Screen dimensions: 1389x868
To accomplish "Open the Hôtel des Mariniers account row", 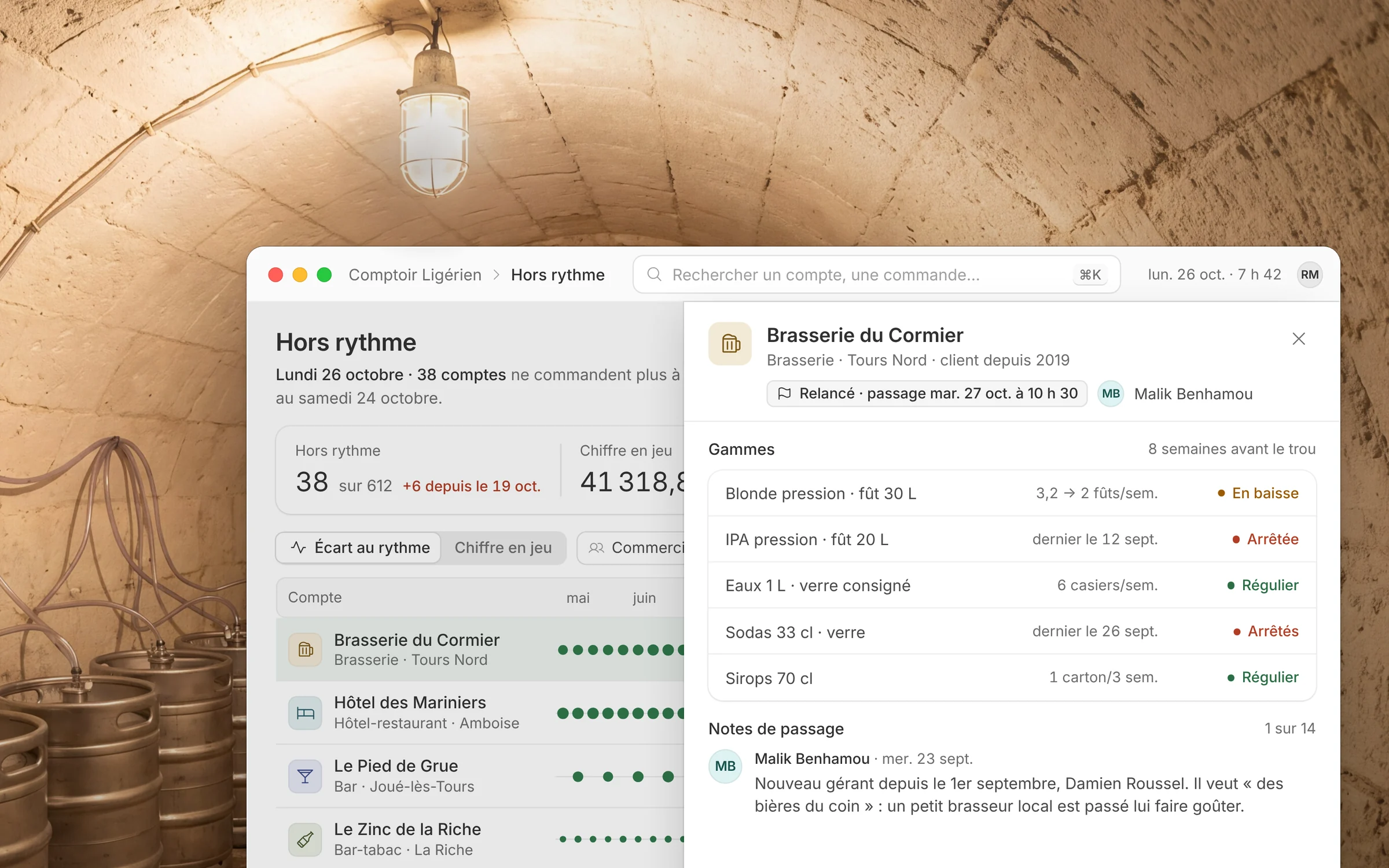I will coord(480,713).
